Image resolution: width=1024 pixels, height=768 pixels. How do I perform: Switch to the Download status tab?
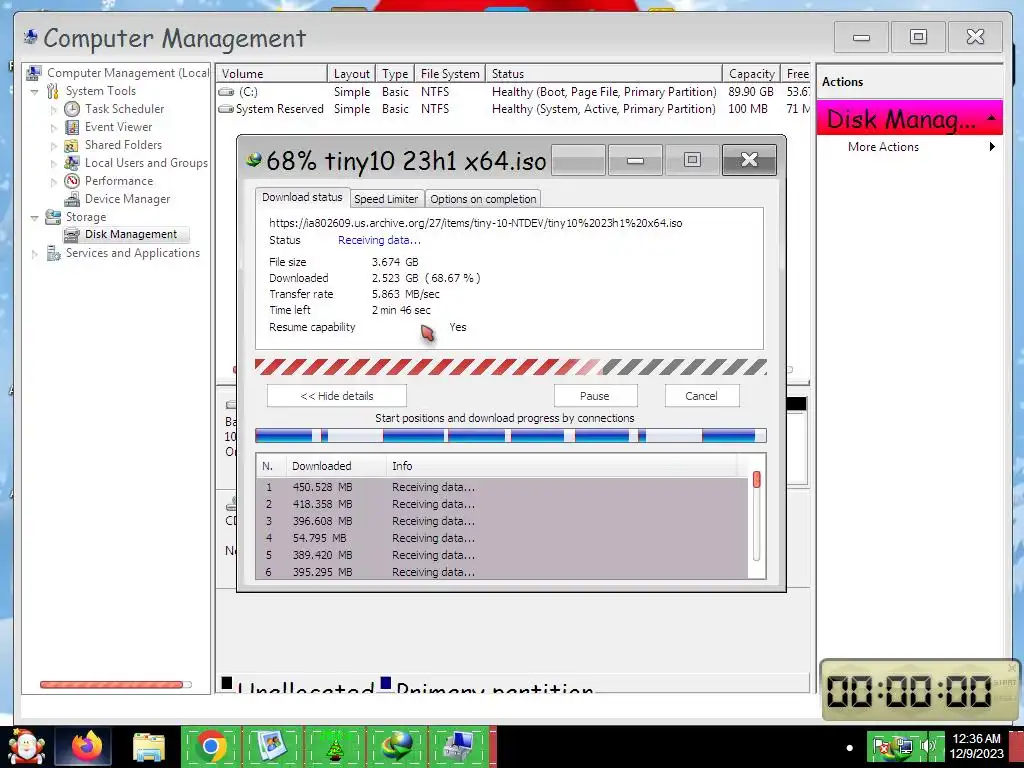[x=302, y=197]
